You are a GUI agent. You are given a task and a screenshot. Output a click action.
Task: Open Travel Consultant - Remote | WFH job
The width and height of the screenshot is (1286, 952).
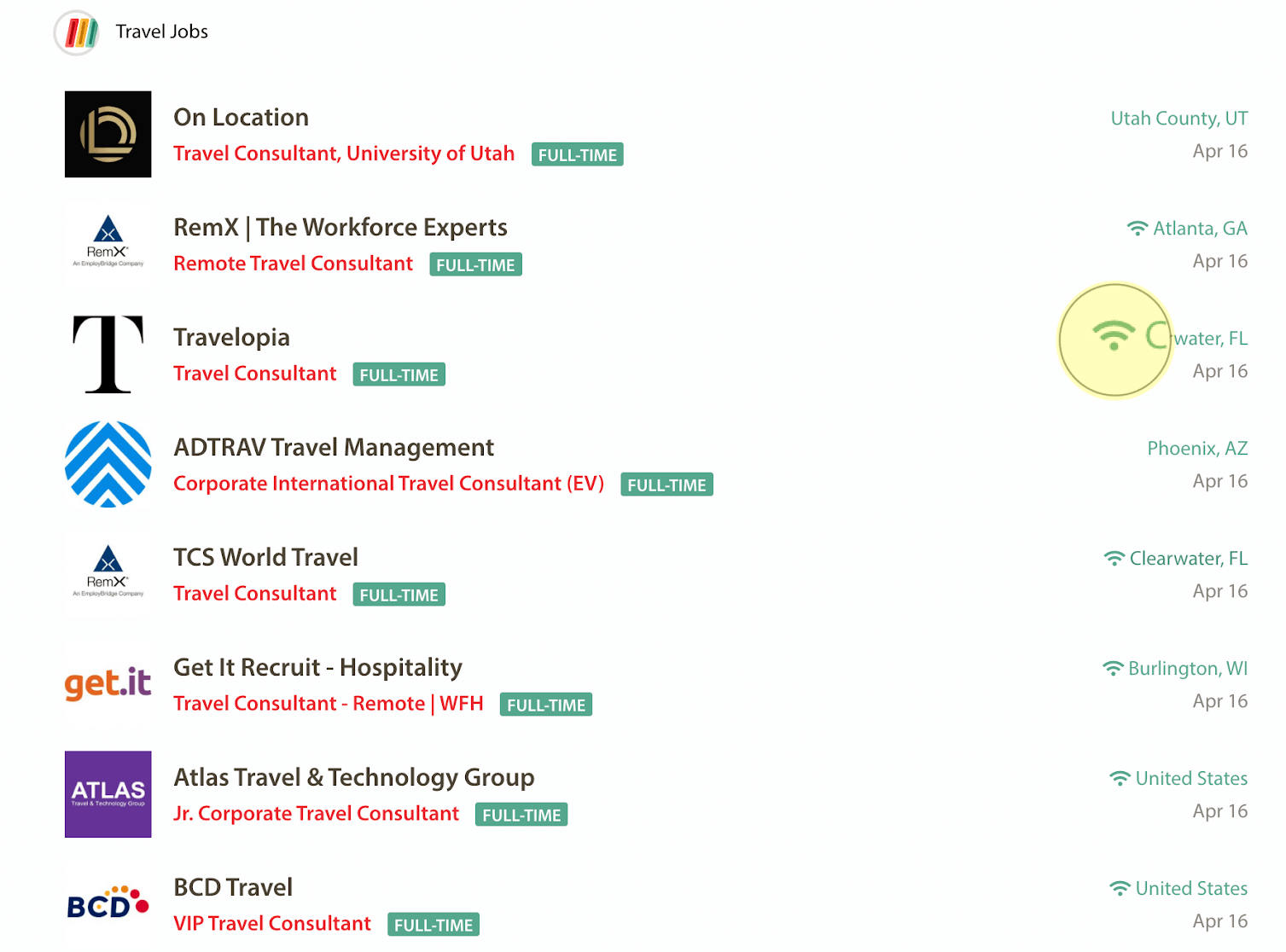coord(329,704)
